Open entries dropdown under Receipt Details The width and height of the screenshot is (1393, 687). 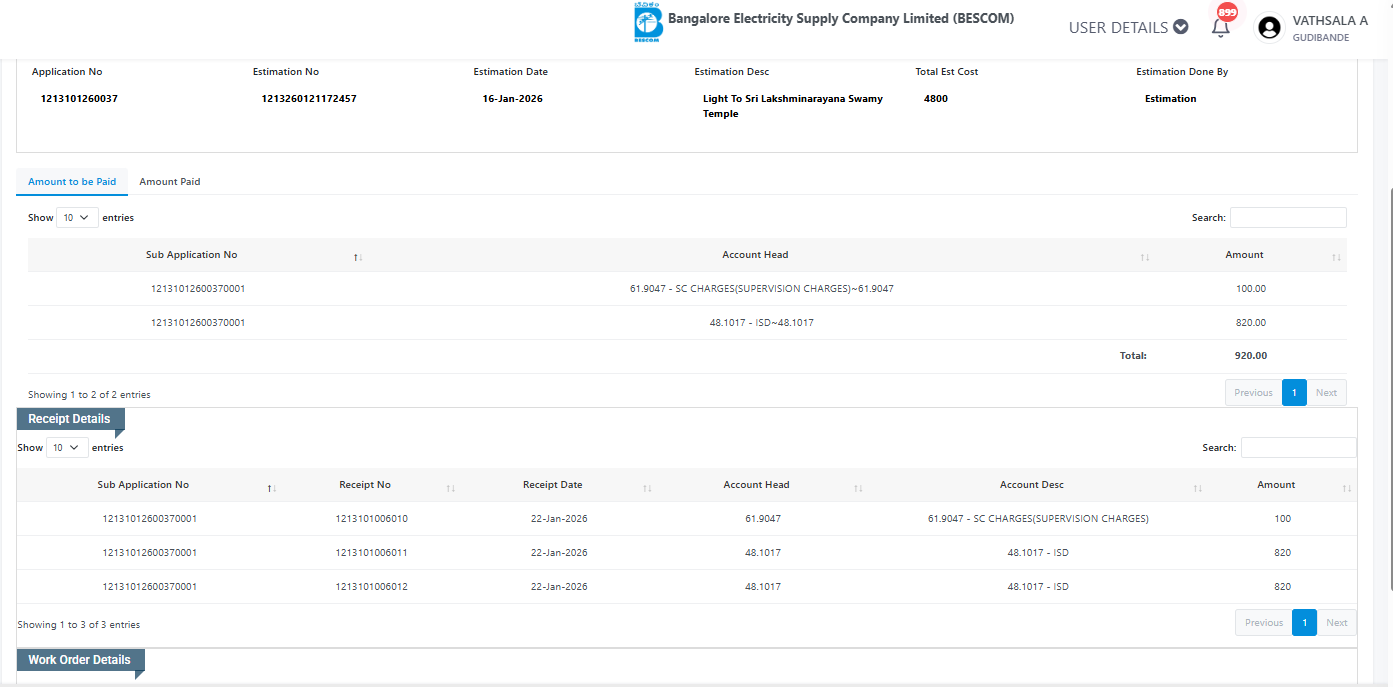pyautogui.click(x=67, y=448)
